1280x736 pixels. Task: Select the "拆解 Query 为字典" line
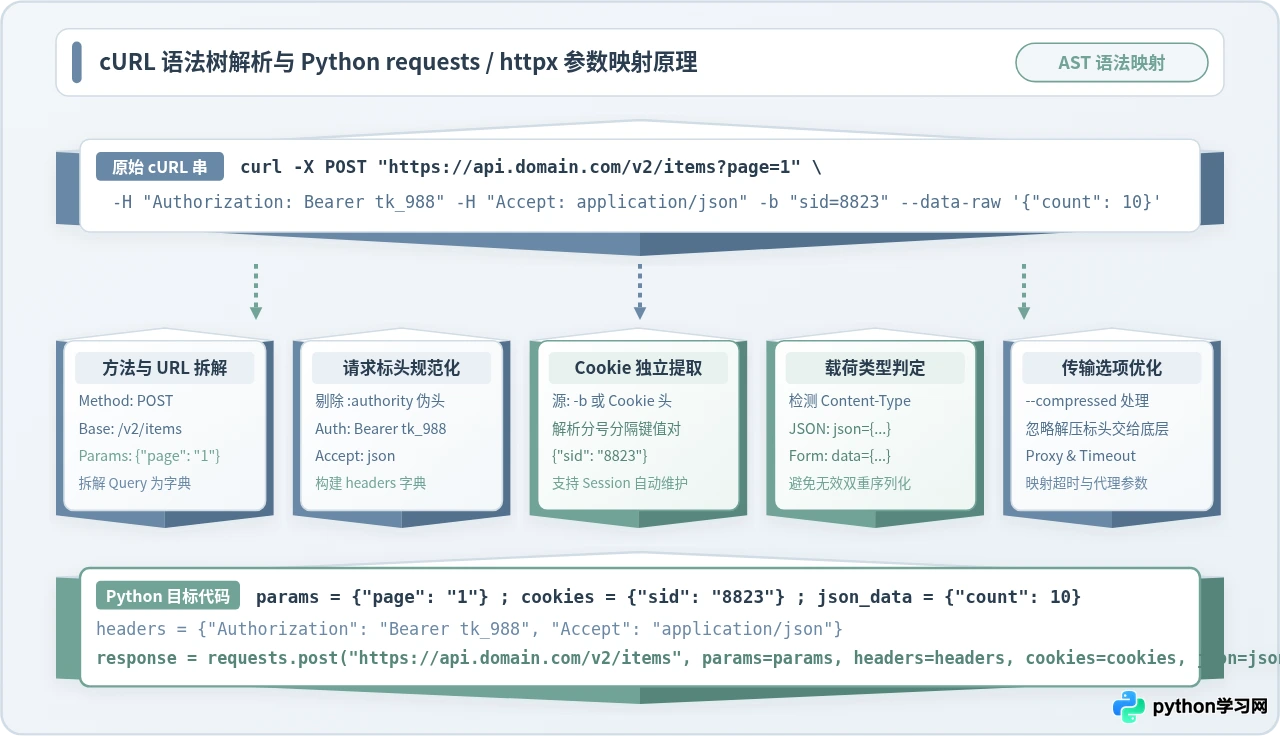click(135, 484)
